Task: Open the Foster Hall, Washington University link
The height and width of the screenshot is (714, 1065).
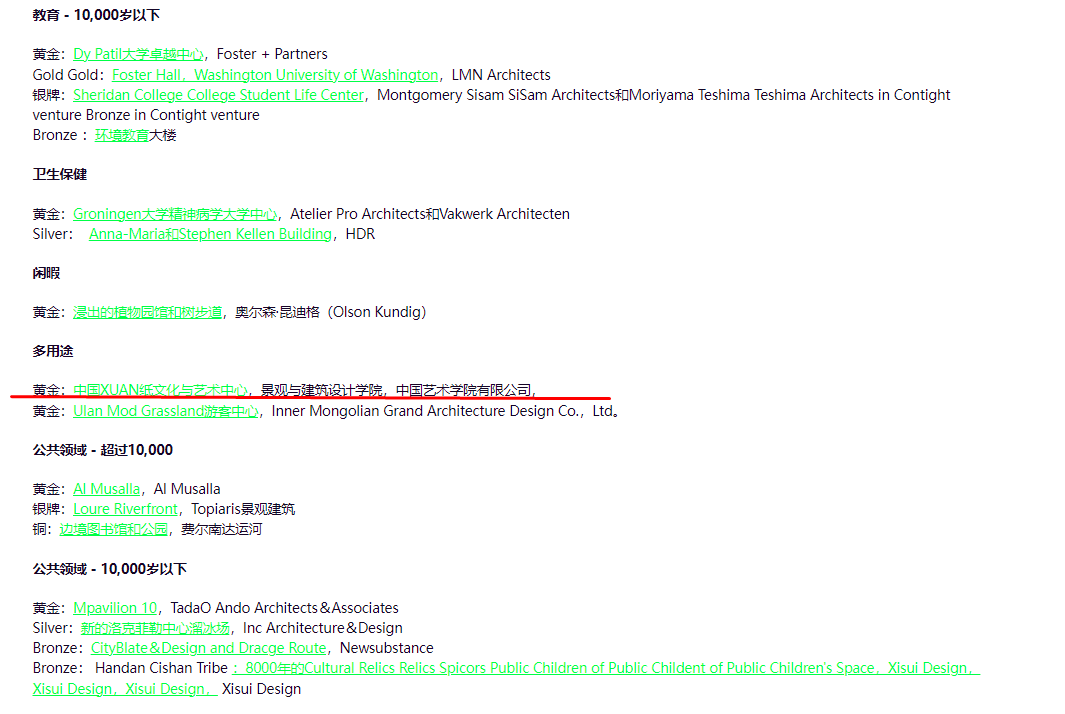Action: pyautogui.click(x=275, y=75)
